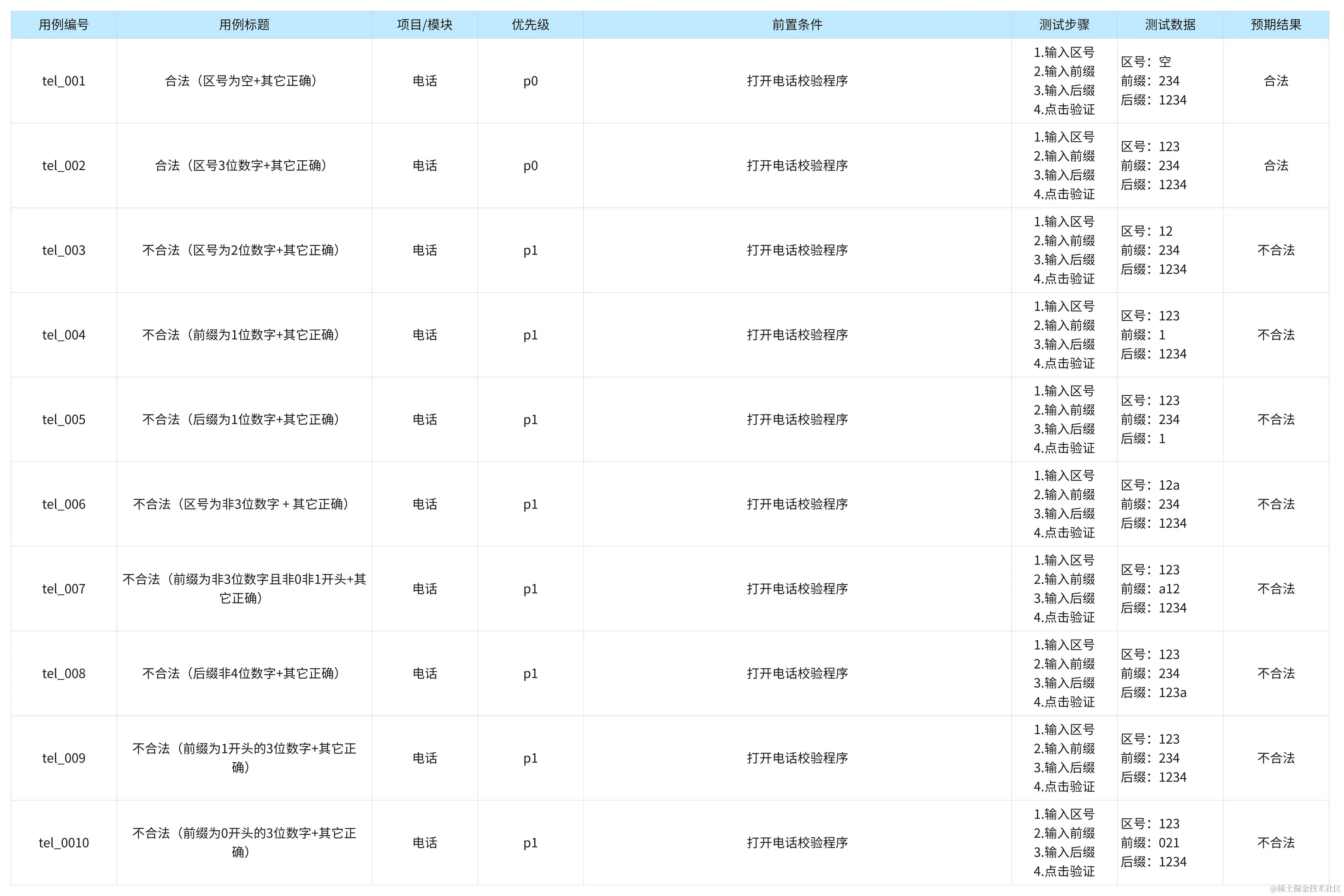
Task: Select the tel_001 case ID cell
Action: pyautogui.click(x=64, y=81)
